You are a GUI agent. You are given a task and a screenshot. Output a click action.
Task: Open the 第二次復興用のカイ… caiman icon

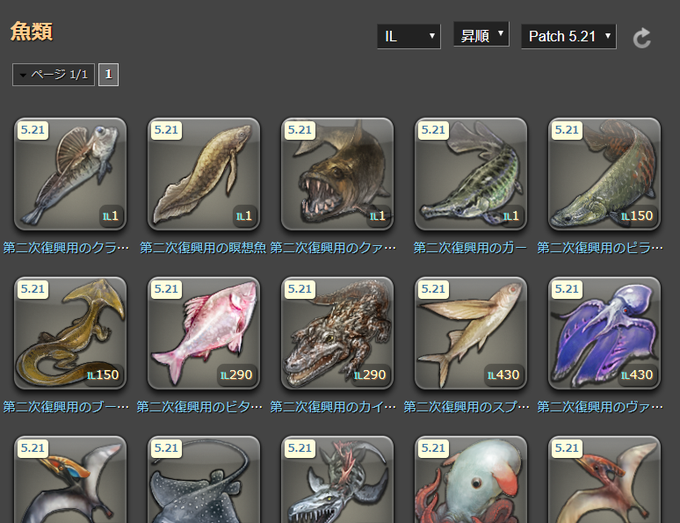[x=337, y=333]
